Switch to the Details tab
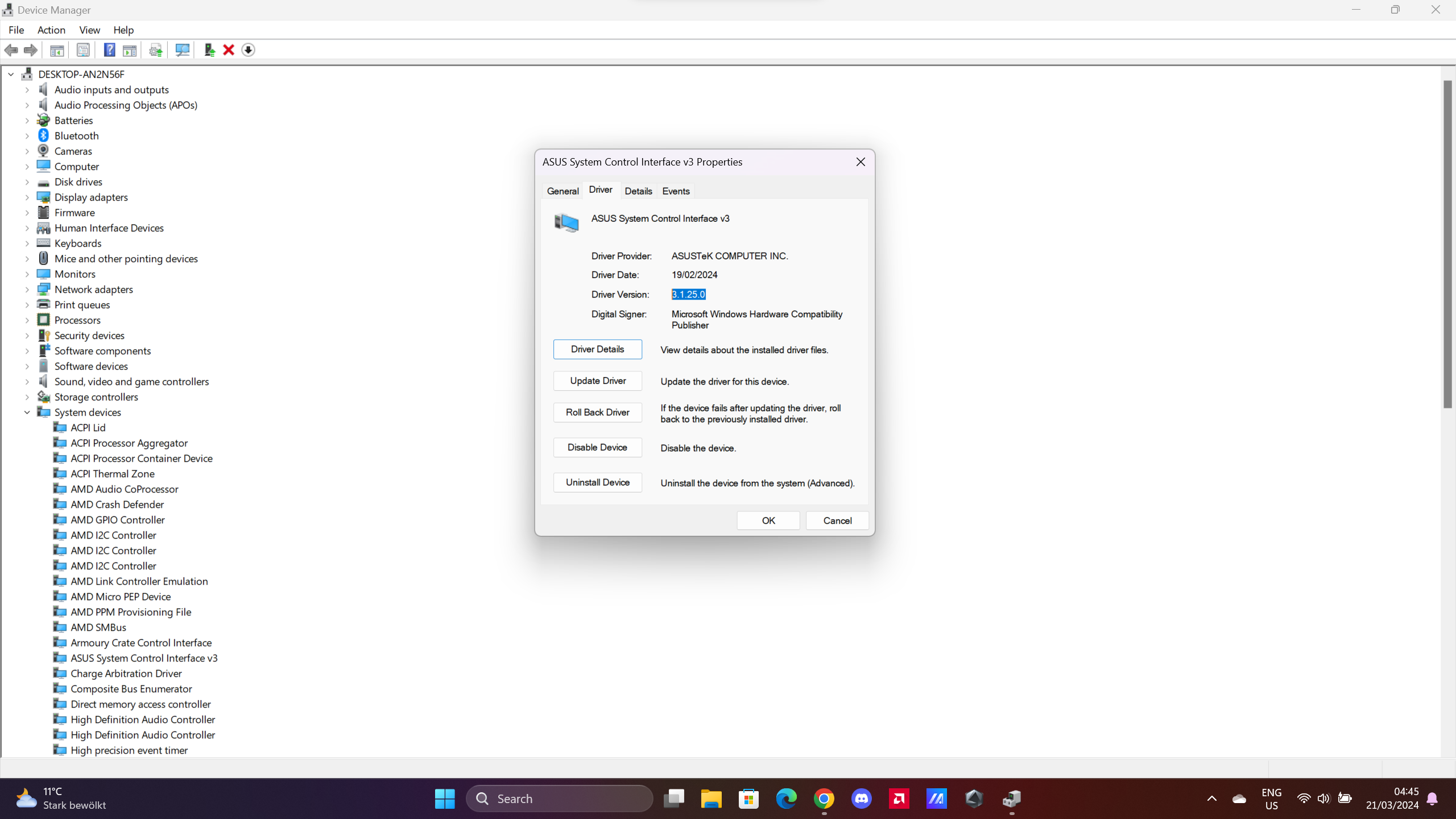Image resolution: width=1456 pixels, height=819 pixels. 638,191
